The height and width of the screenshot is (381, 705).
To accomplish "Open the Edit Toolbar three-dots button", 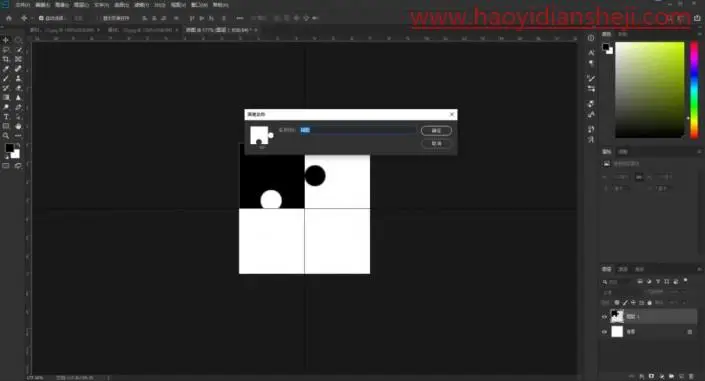I will click(x=18, y=136).
